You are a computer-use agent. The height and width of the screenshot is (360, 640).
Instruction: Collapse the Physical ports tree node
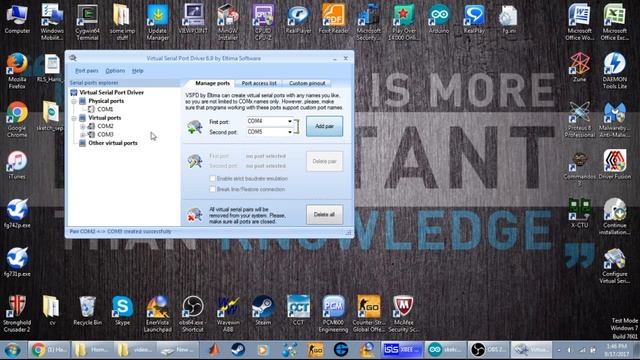[74, 101]
